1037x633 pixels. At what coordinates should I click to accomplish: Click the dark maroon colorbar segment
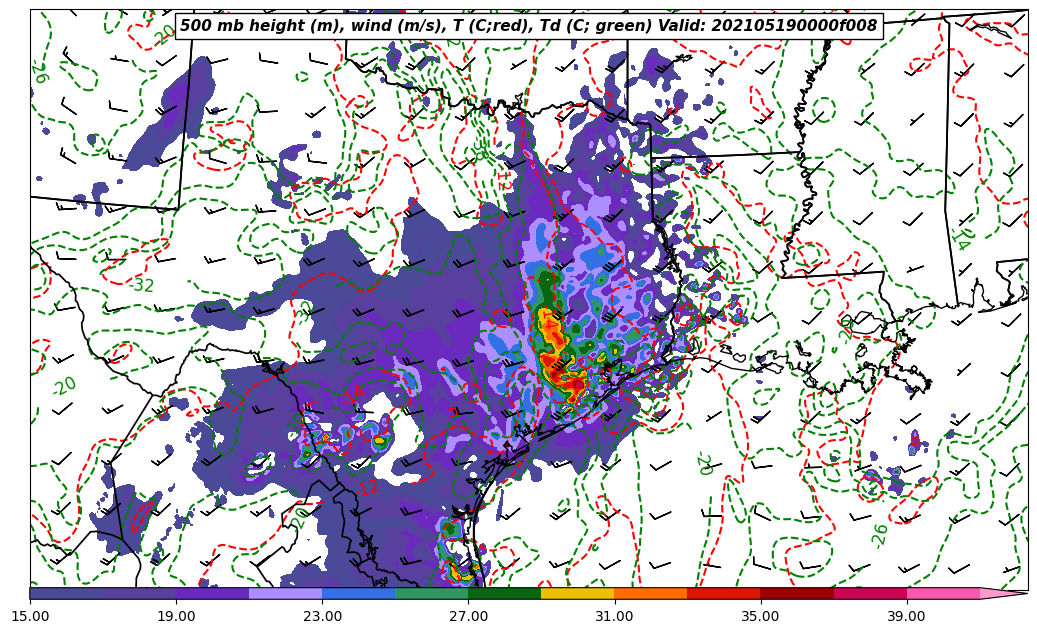click(797, 594)
